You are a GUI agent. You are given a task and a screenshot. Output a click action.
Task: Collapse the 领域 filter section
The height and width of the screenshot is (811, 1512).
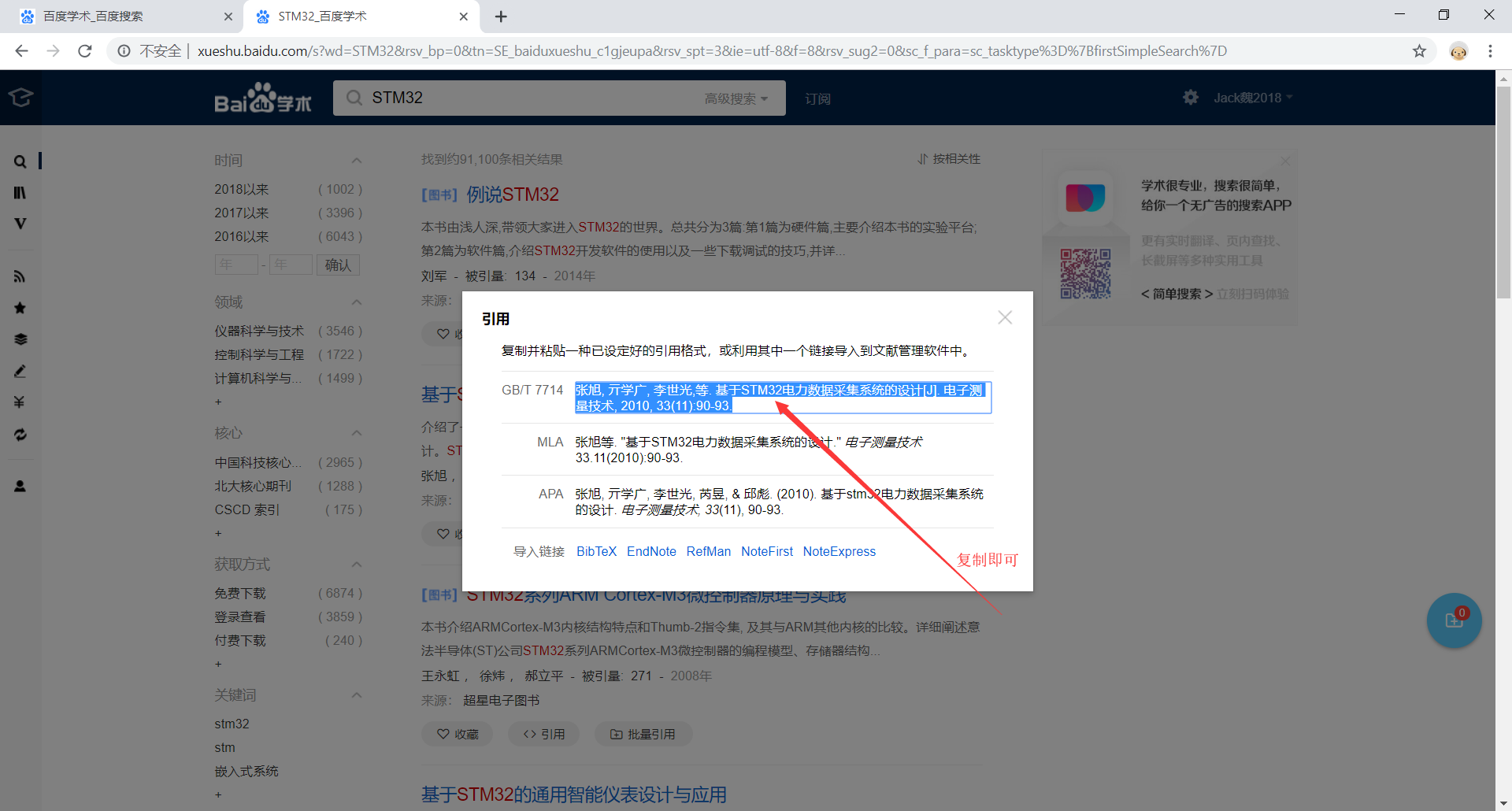[356, 302]
